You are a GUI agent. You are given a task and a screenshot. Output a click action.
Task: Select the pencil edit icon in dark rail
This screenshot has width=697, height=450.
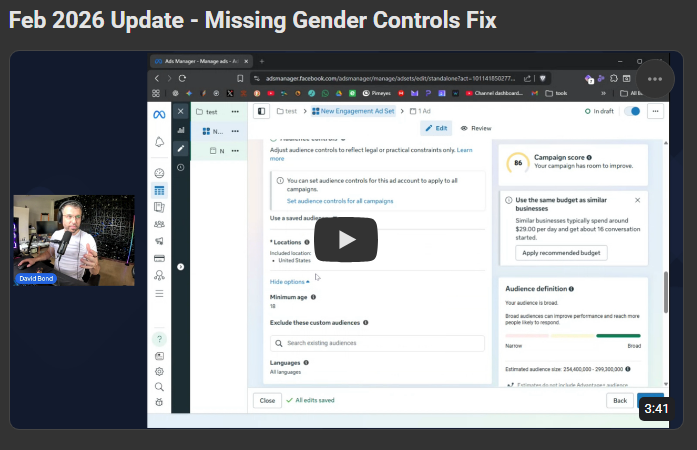point(180,149)
